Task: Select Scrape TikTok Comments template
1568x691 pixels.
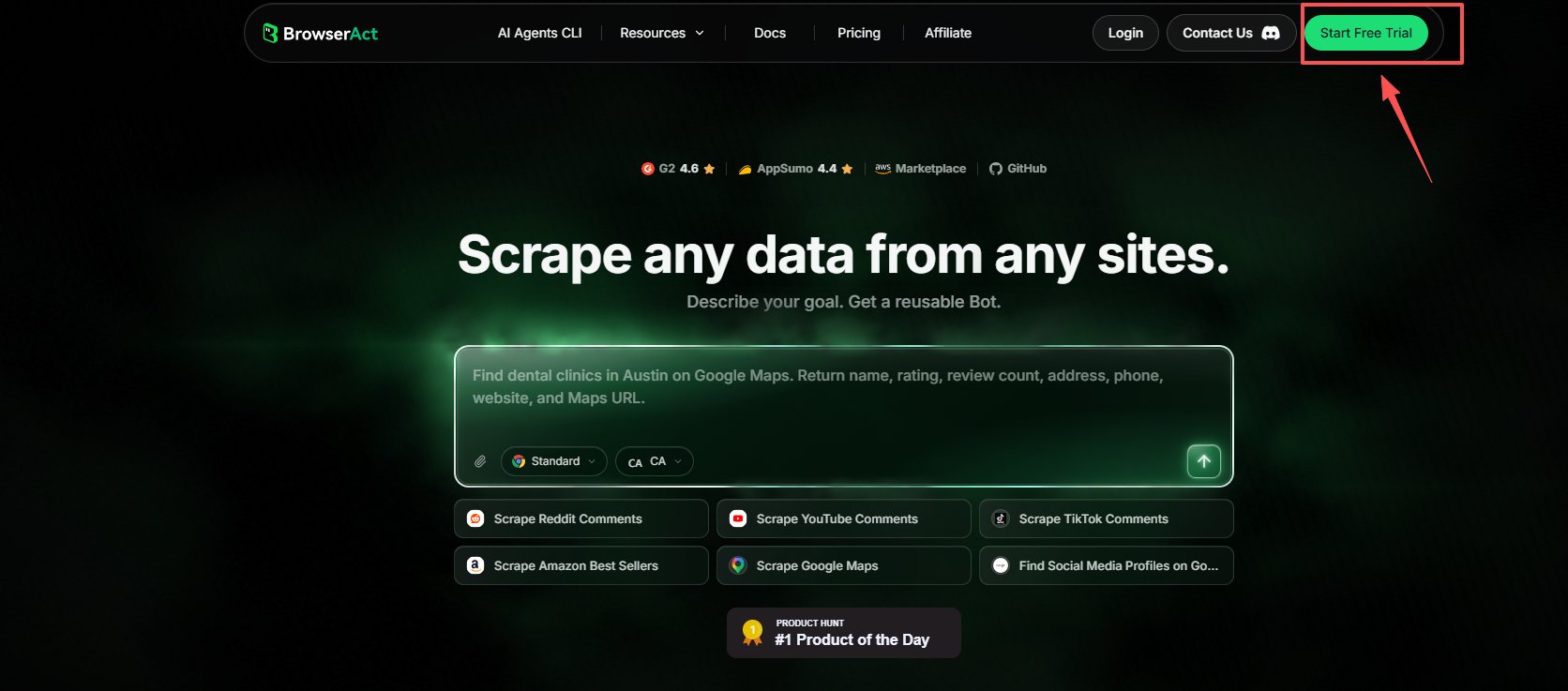Action: 1107,518
